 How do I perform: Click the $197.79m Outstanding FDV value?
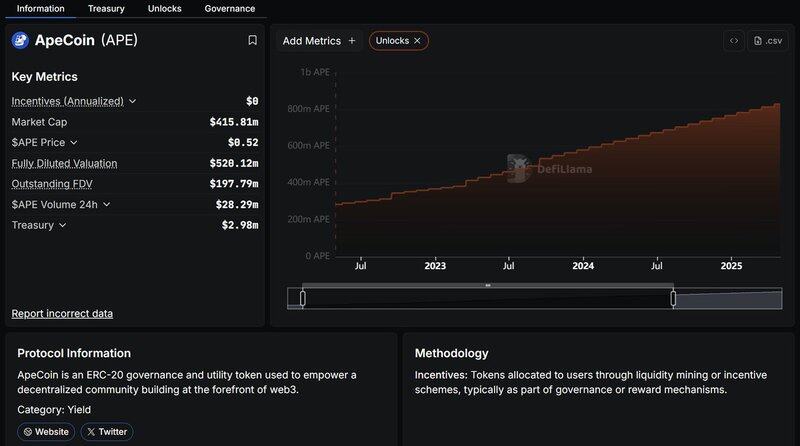pos(234,184)
